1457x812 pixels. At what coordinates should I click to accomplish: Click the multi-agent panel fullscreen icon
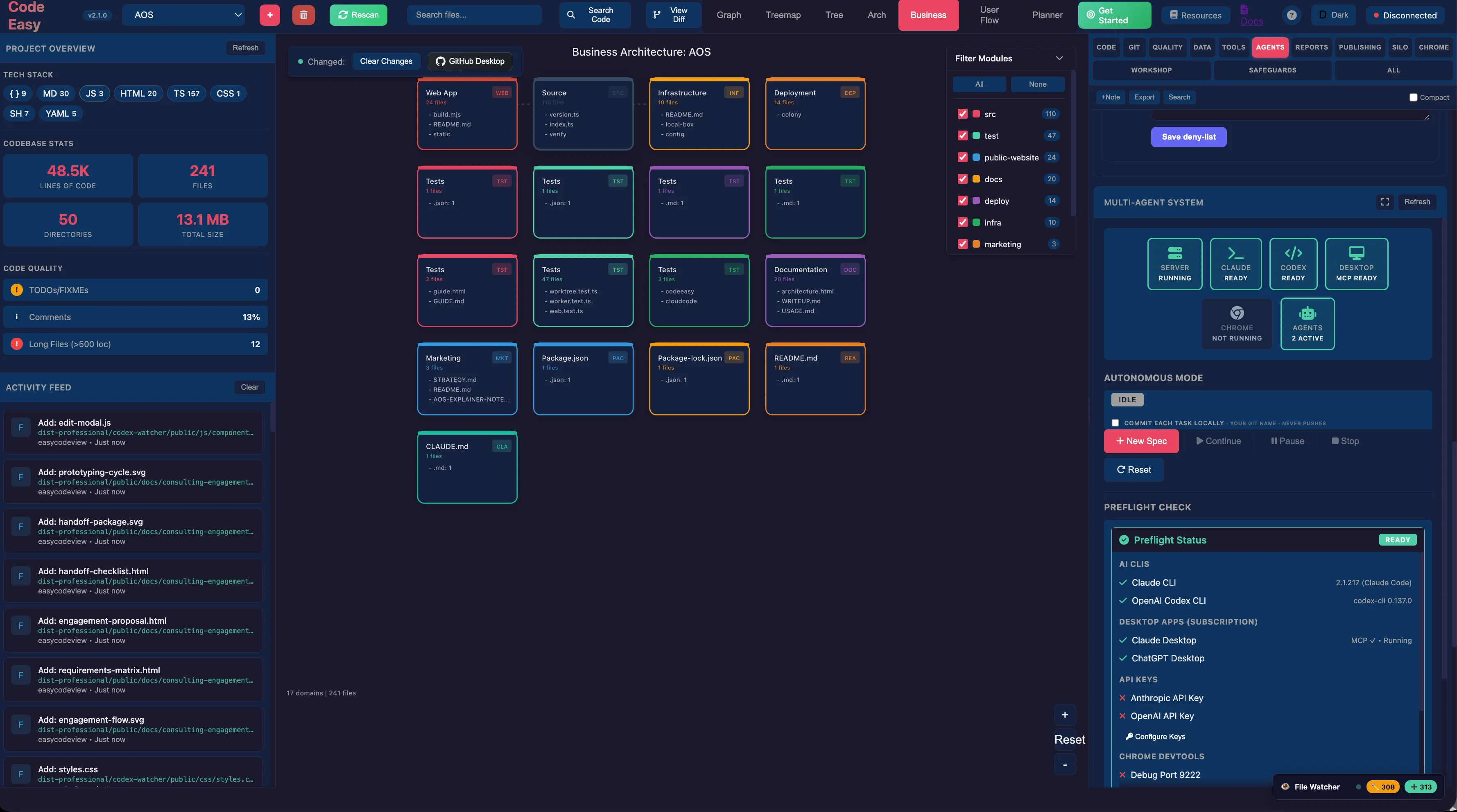pyautogui.click(x=1385, y=202)
